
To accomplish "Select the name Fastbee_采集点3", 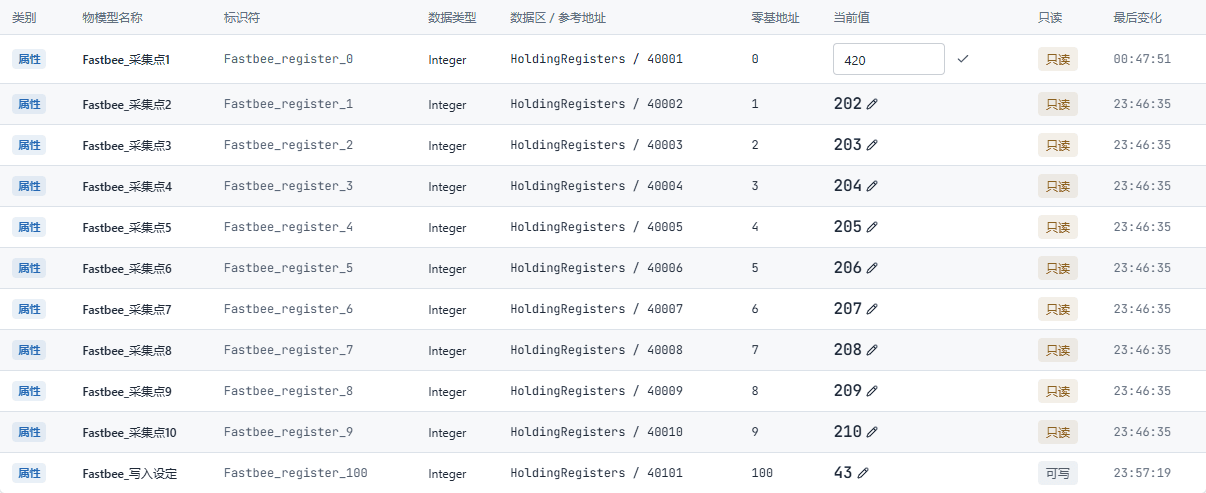I will tap(127, 146).
